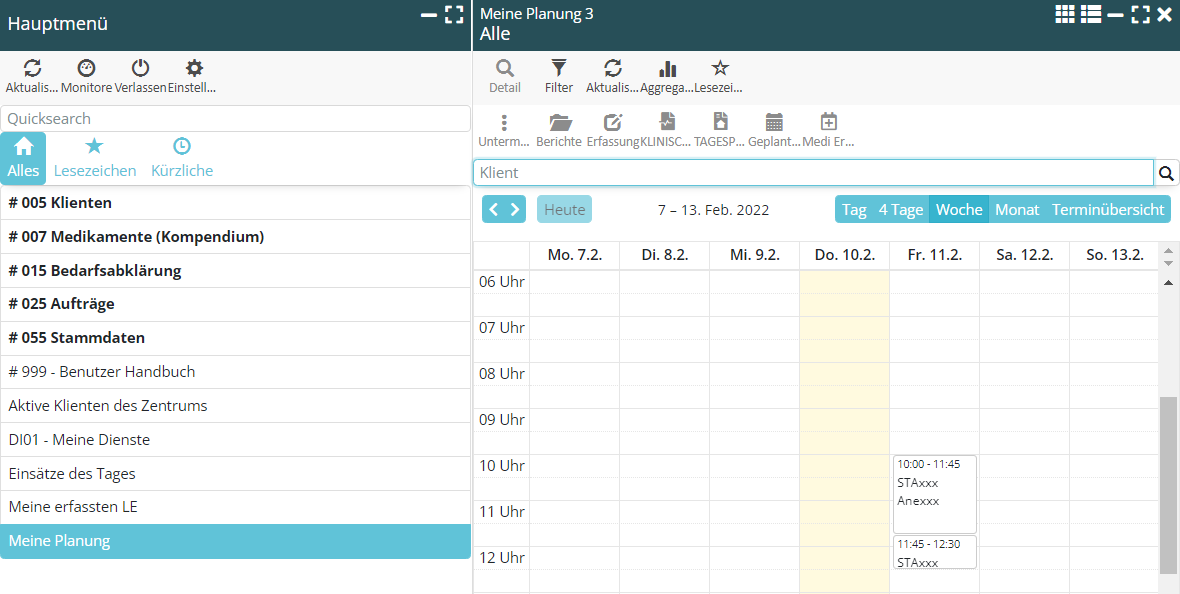The width and height of the screenshot is (1180, 594).
Task: Open the Geplant calendar icon
Action: click(774, 123)
